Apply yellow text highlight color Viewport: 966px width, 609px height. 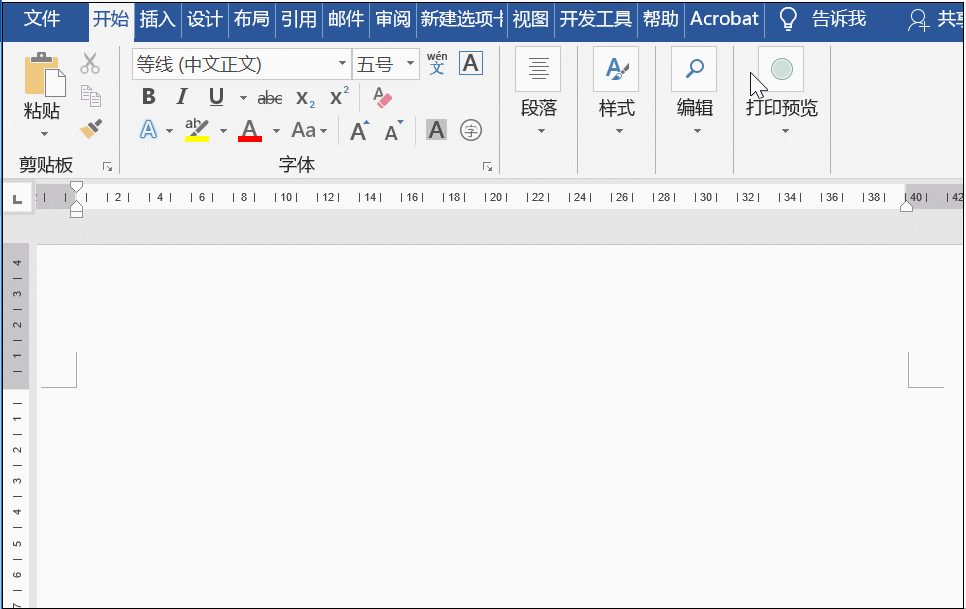tap(197, 130)
